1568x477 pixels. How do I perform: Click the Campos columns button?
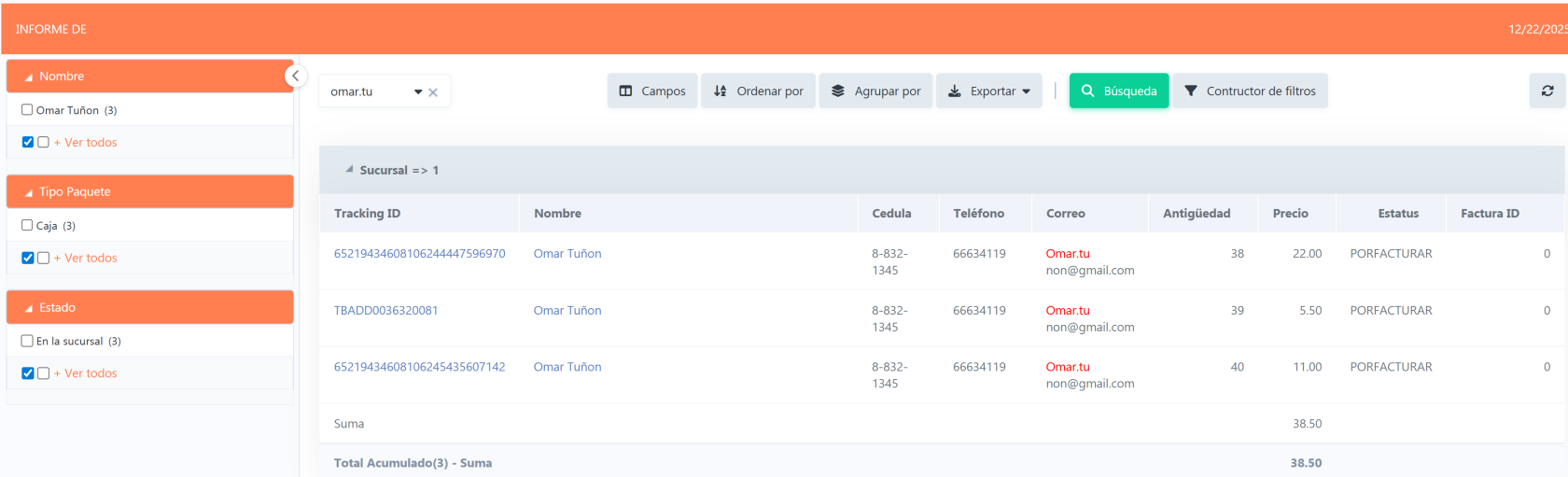point(651,91)
